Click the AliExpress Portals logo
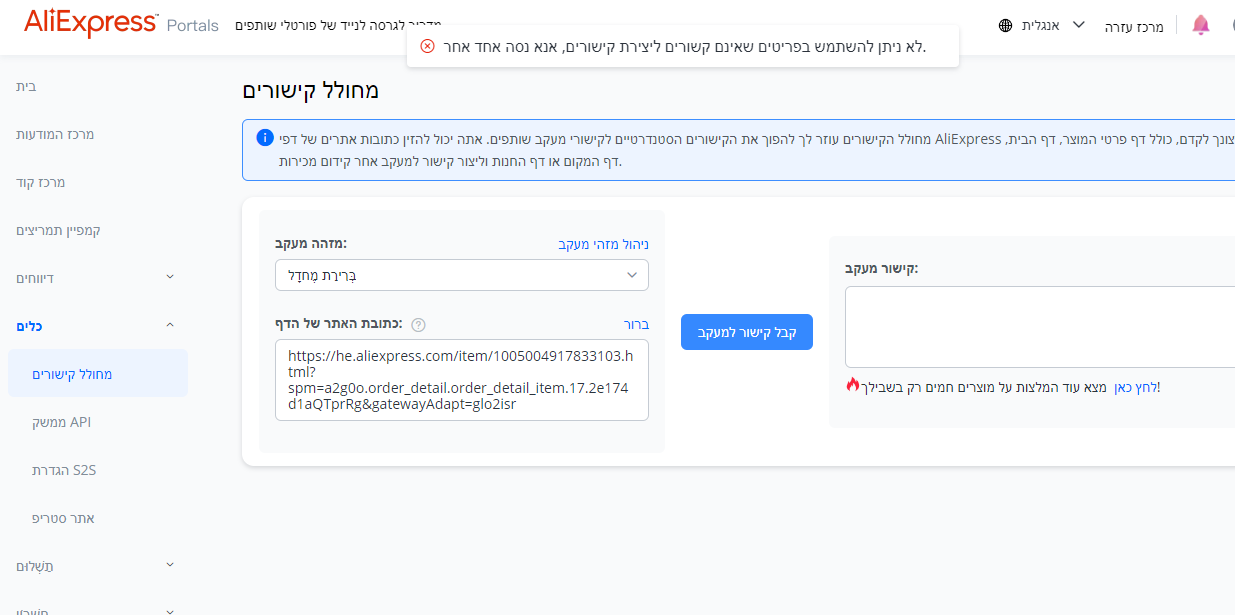The image size is (1235, 615). click(x=121, y=23)
